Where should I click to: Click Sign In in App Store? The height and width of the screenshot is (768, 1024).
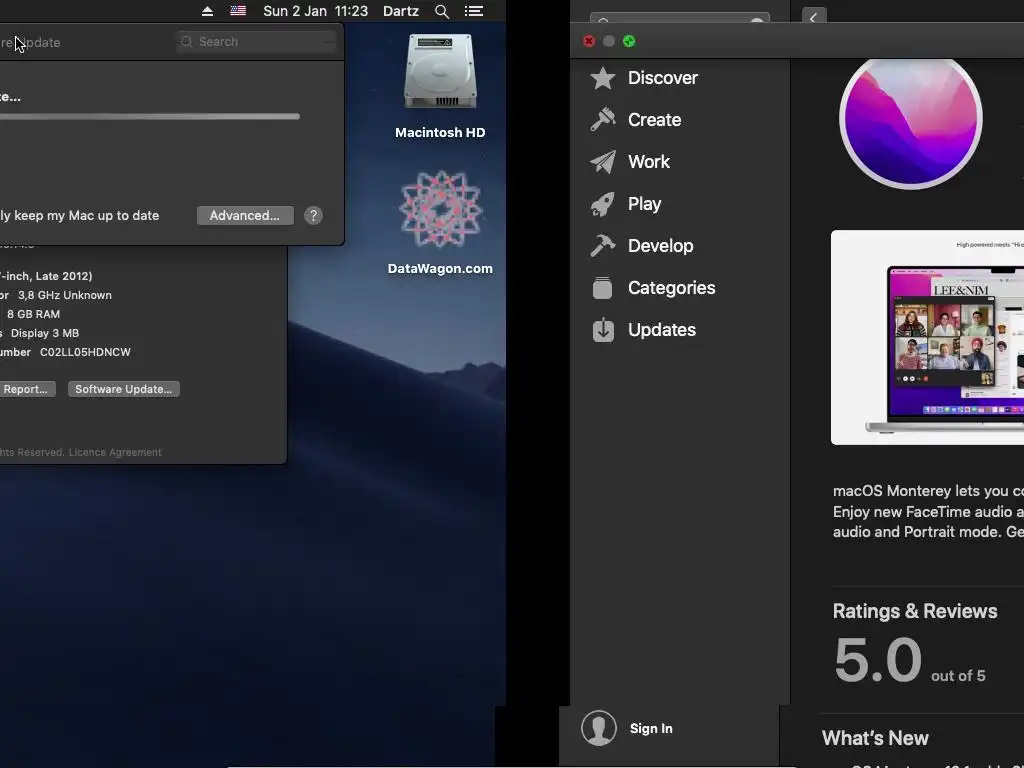pos(650,729)
